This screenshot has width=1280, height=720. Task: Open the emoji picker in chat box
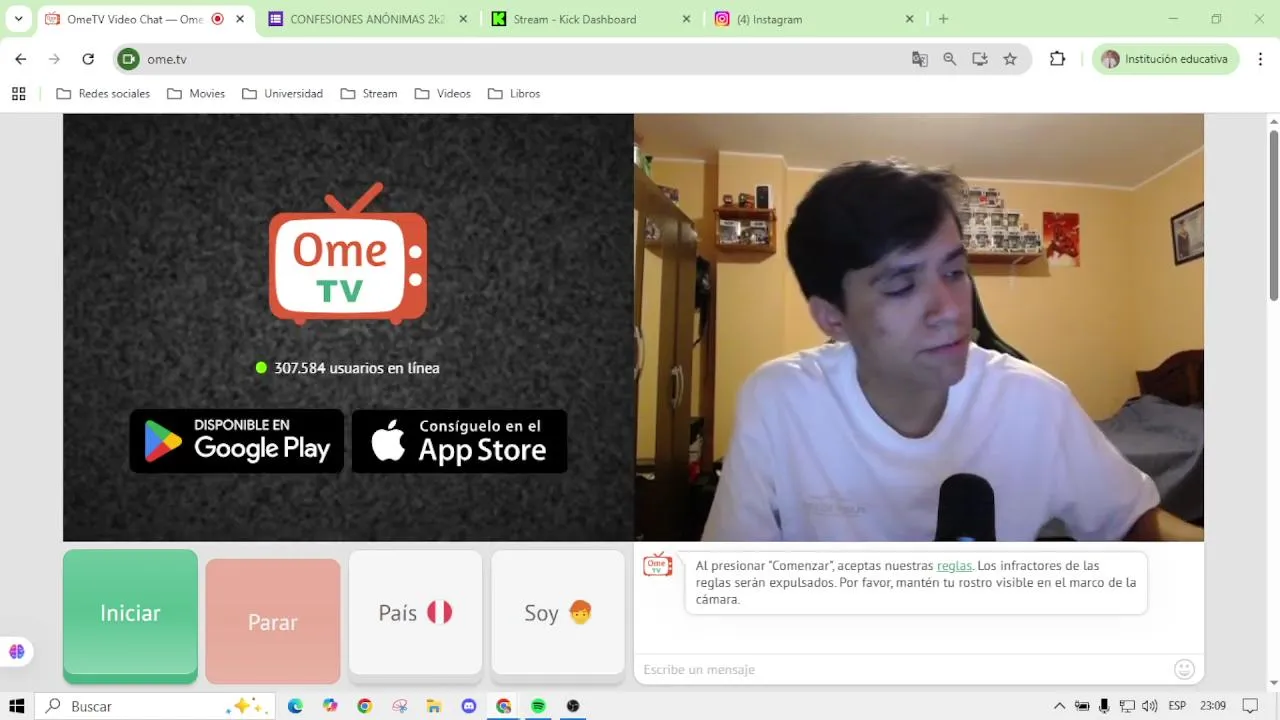click(x=1184, y=669)
